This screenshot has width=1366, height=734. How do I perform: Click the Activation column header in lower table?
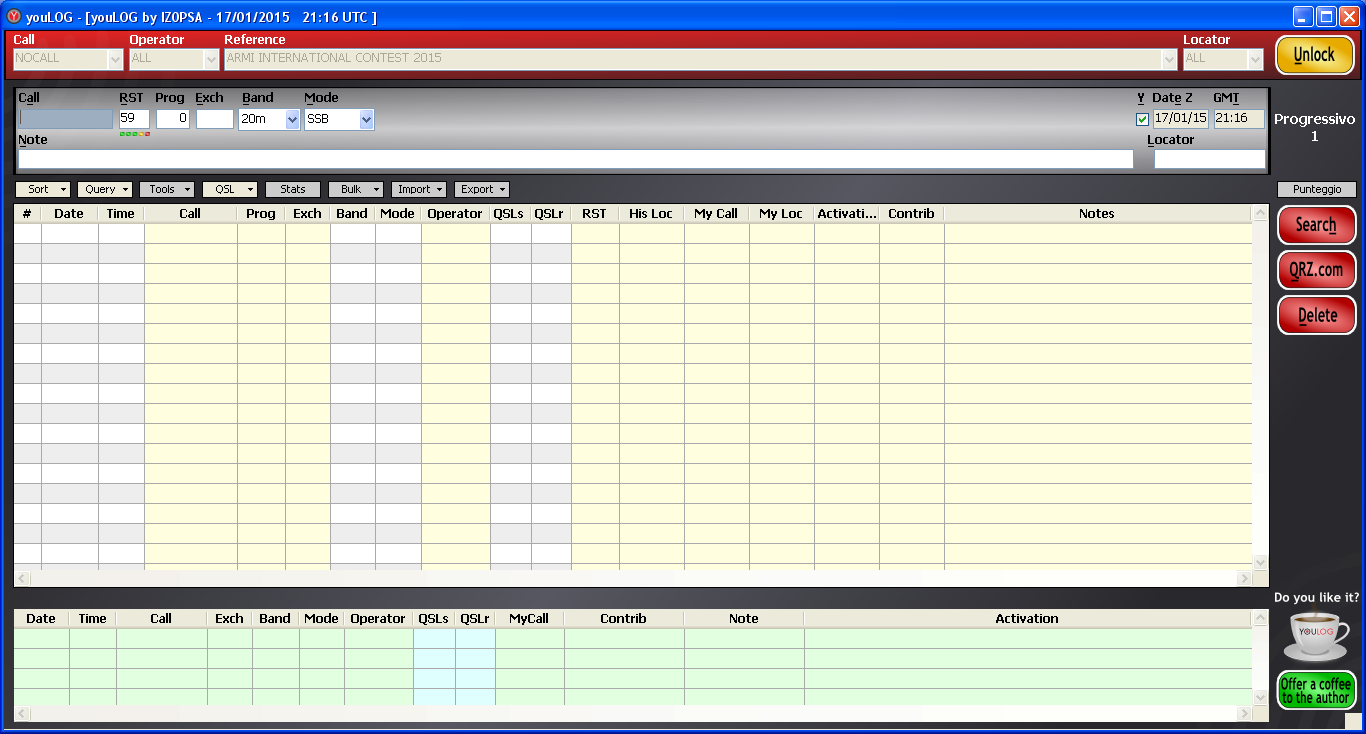click(x=1027, y=619)
